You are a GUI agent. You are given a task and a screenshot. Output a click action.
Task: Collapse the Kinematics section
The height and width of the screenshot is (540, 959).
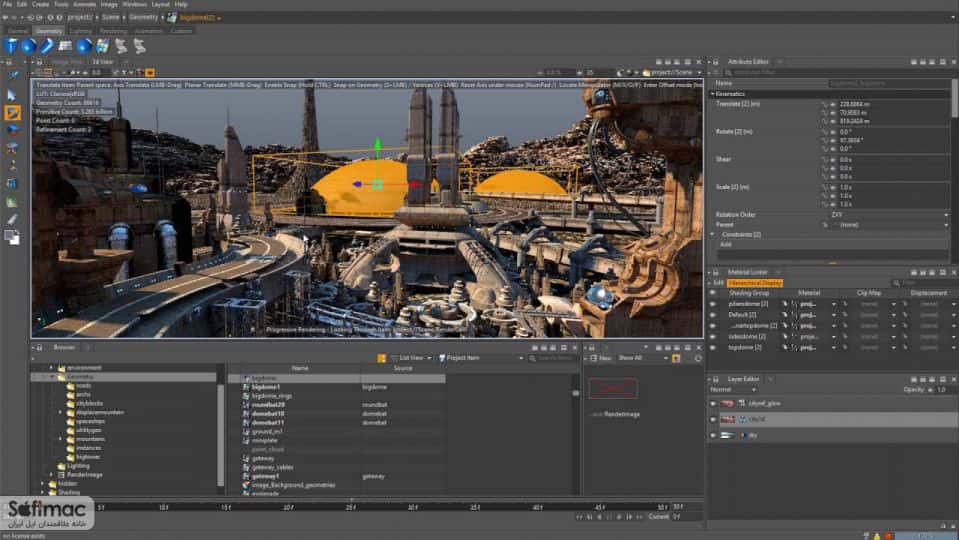coord(713,94)
